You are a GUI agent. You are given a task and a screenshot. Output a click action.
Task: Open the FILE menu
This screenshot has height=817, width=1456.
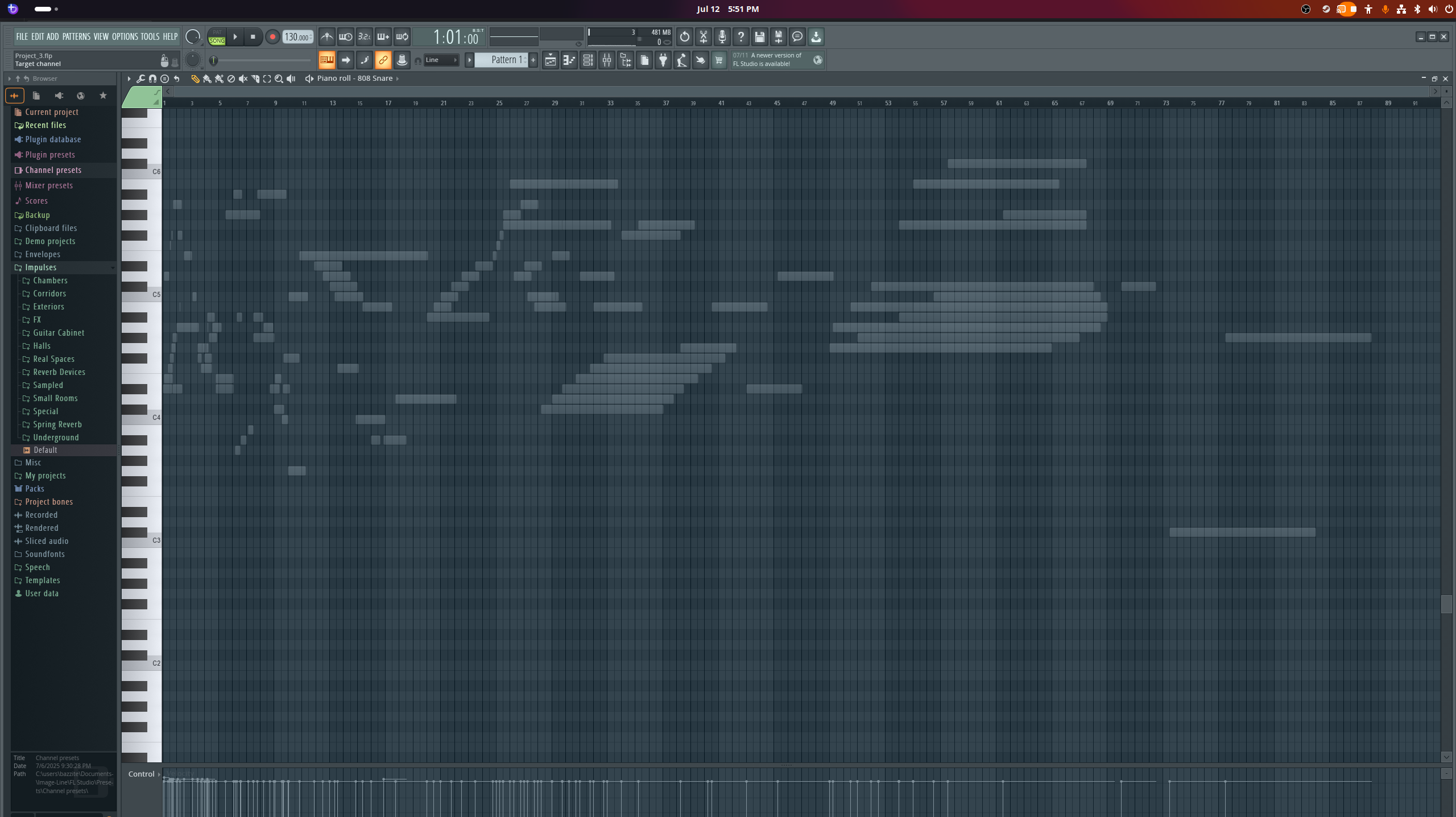(22, 36)
